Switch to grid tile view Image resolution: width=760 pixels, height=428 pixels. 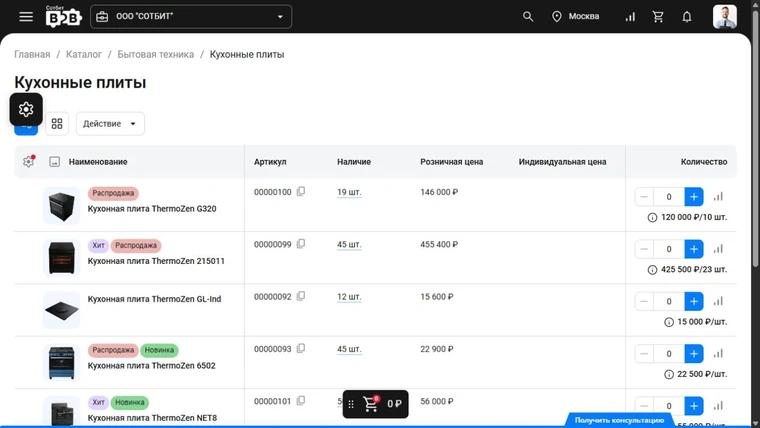(x=57, y=124)
